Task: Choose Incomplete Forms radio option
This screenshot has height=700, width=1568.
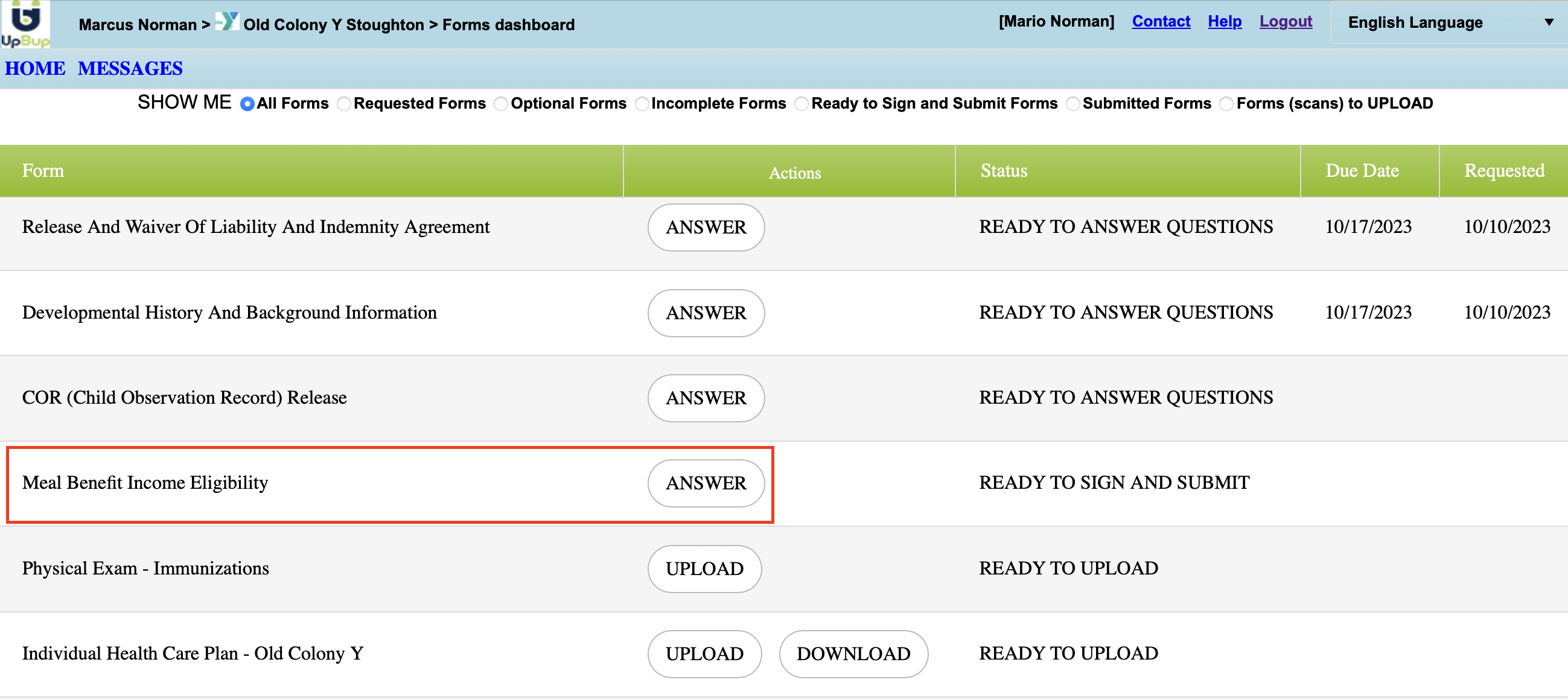Action: (642, 104)
